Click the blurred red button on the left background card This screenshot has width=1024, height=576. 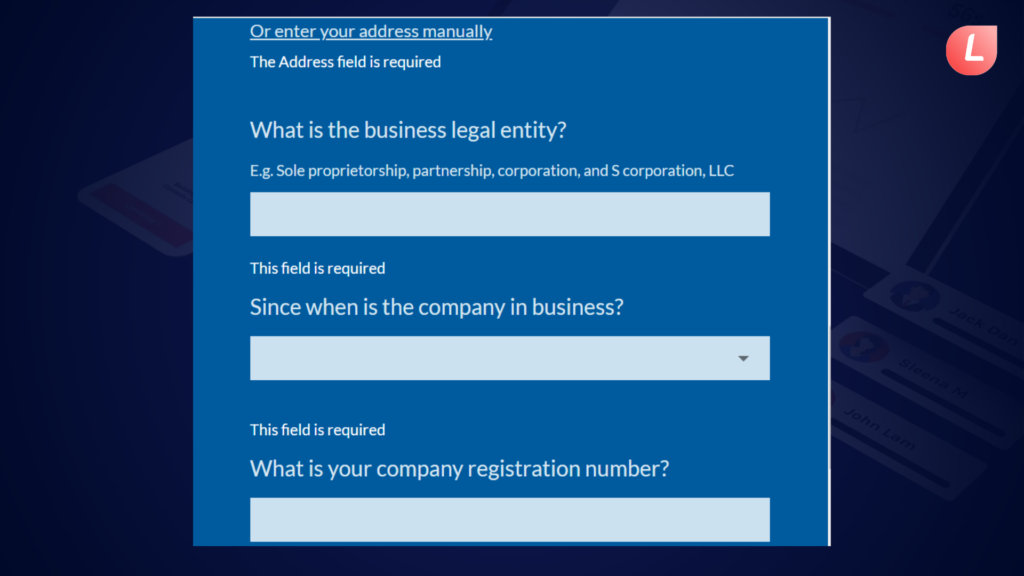pyautogui.click(x=142, y=215)
